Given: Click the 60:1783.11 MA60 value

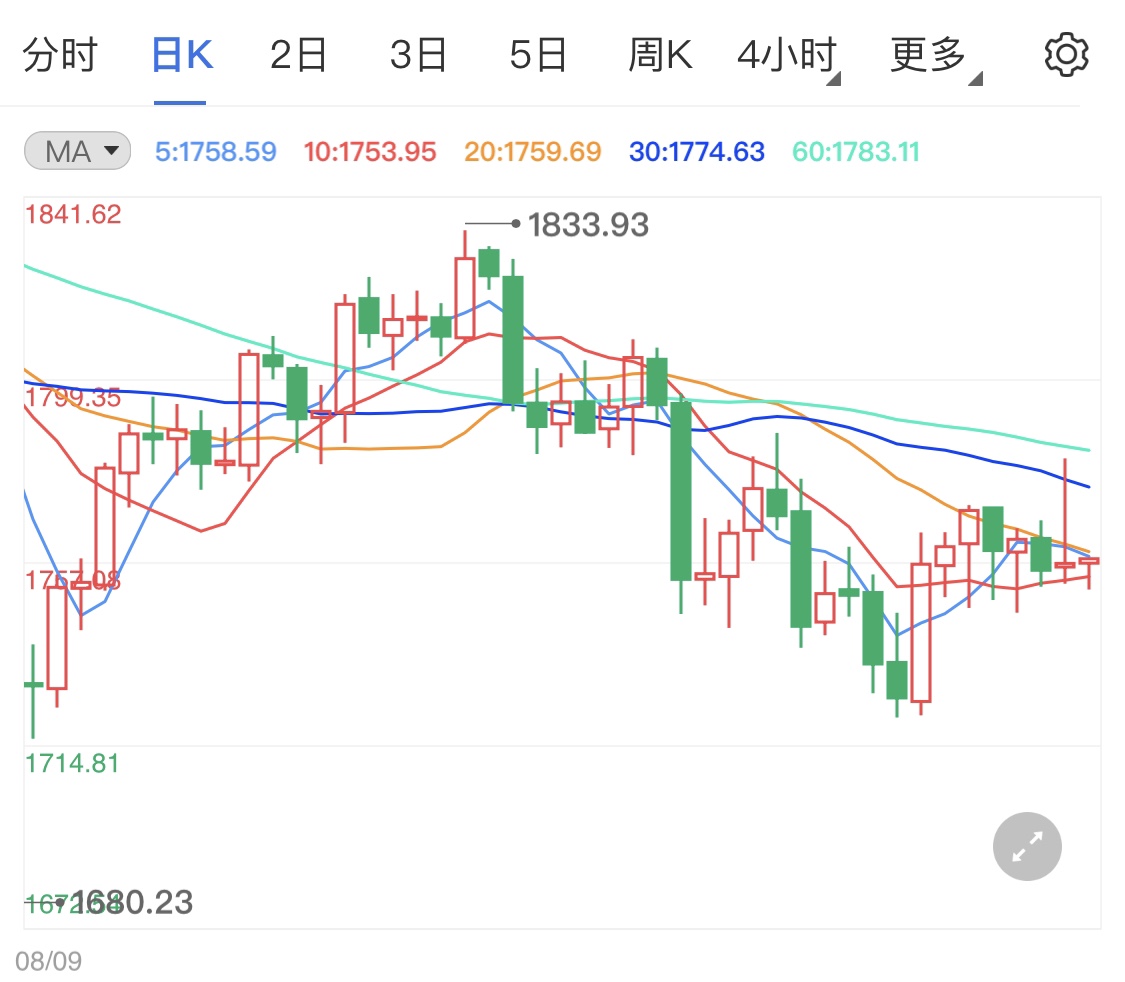Looking at the screenshot, I should click(855, 152).
